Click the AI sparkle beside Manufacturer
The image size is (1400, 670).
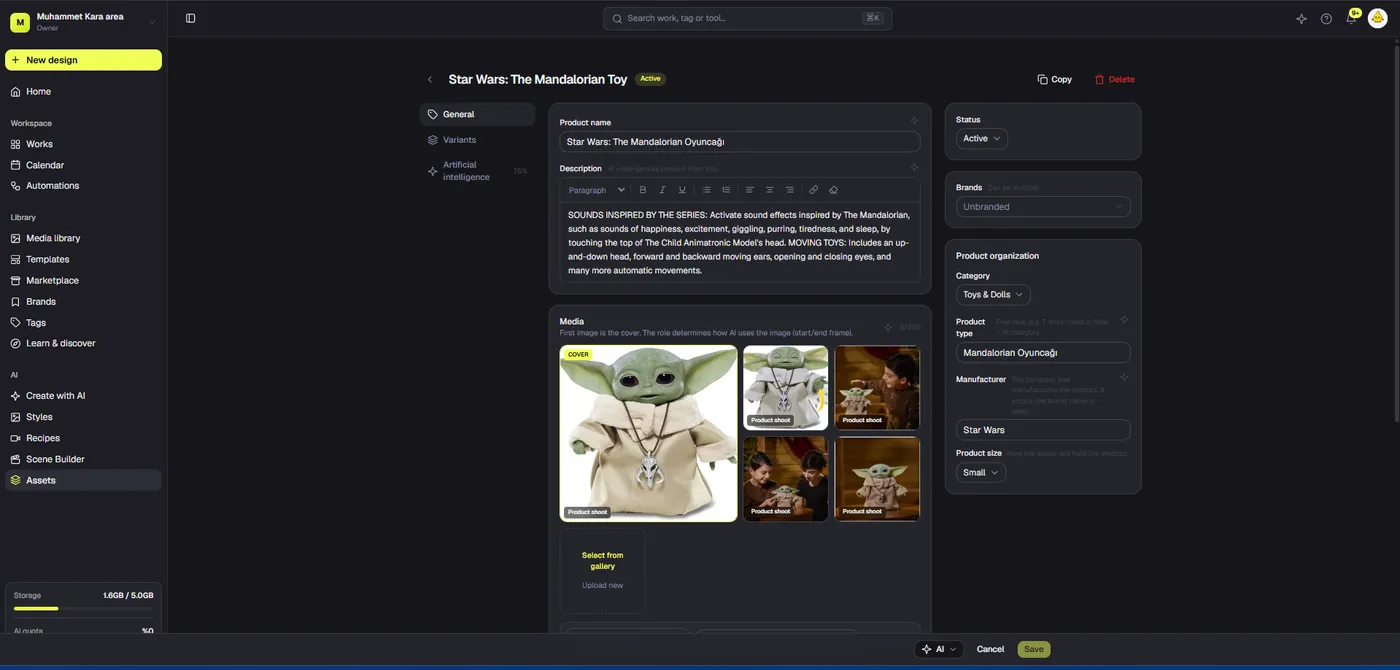click(1124, 378)
